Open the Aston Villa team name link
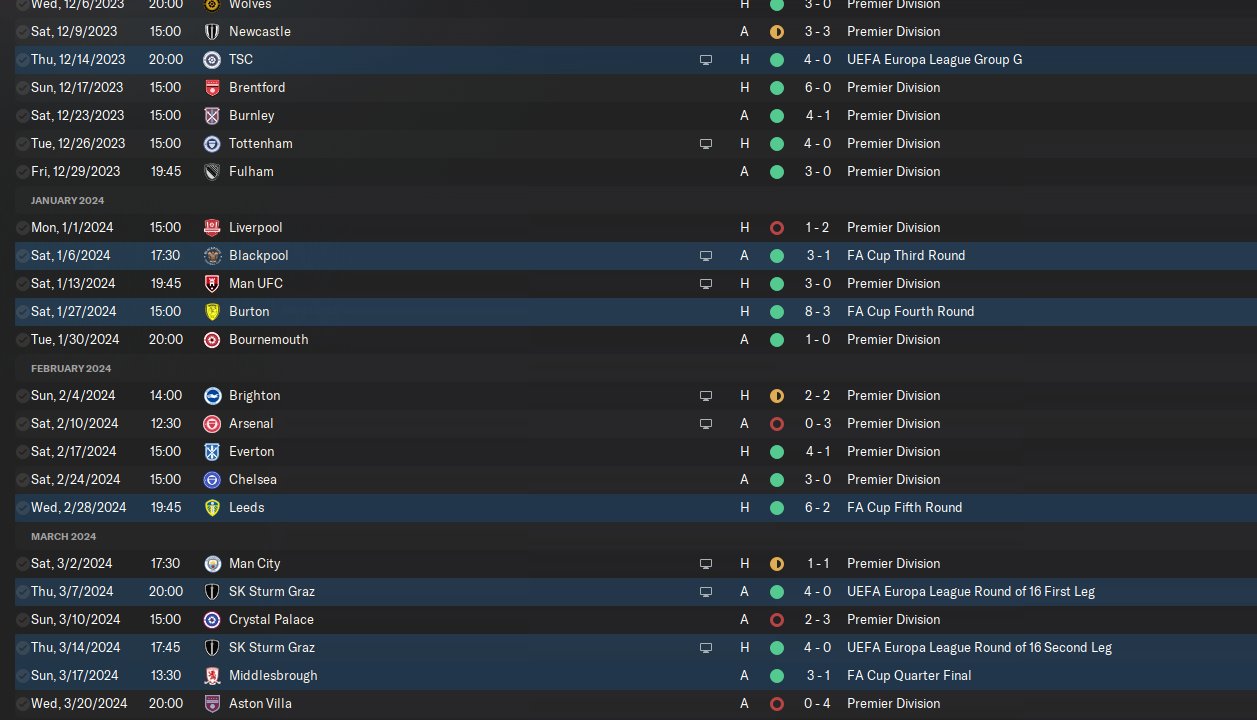The width and height of the screenshot is (1257, 720). pyautogui.click(x=260, y=703)
